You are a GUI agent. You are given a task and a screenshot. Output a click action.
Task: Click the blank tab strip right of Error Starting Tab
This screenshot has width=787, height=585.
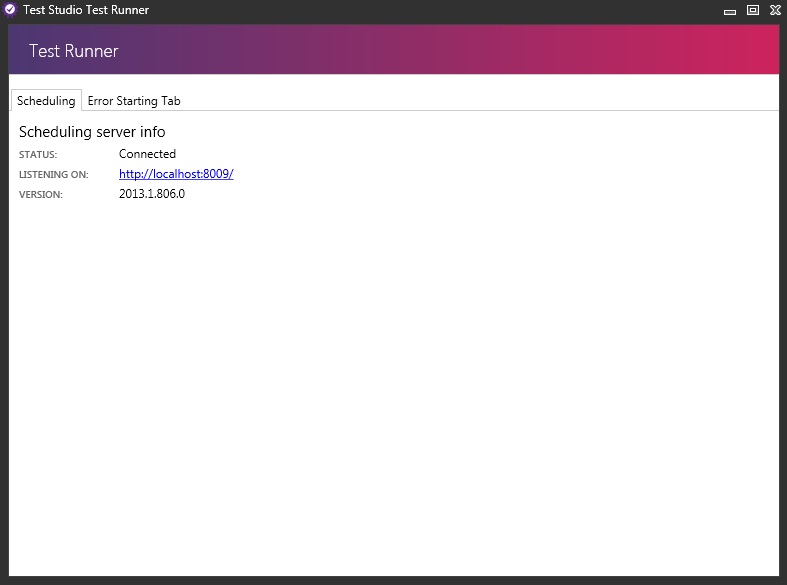click(x=480, y=100)
